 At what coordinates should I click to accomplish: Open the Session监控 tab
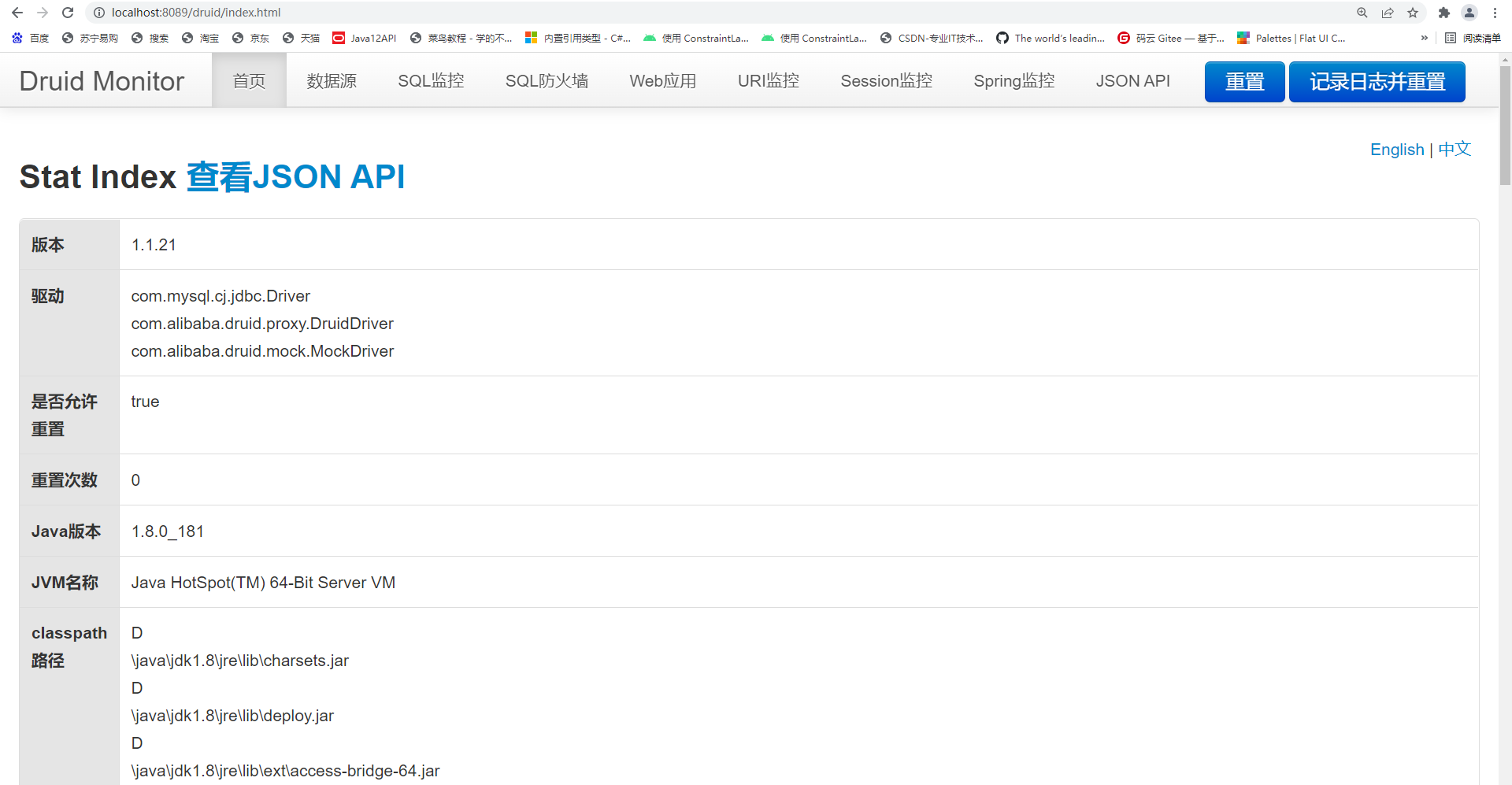tap(886, 80)
